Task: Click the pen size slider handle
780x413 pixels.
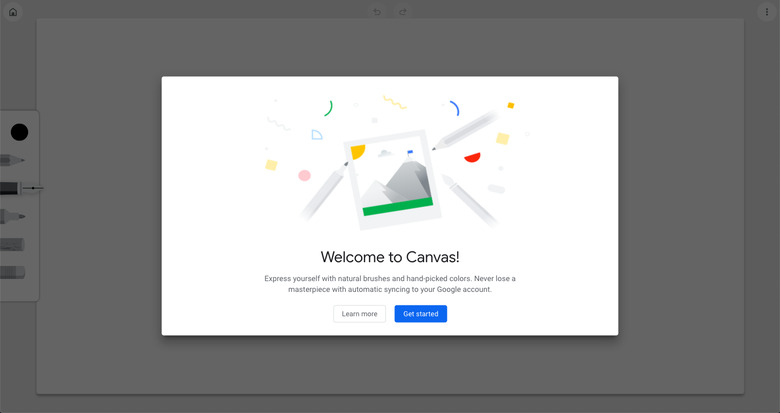Action: pyautogui.click(x=33, y=188)
